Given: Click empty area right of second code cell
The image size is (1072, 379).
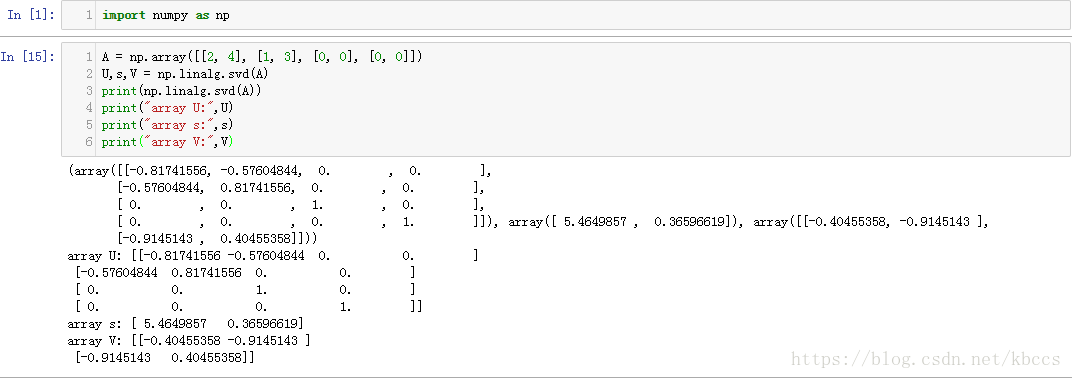Looking at the screenshot, I should (752, 99).
